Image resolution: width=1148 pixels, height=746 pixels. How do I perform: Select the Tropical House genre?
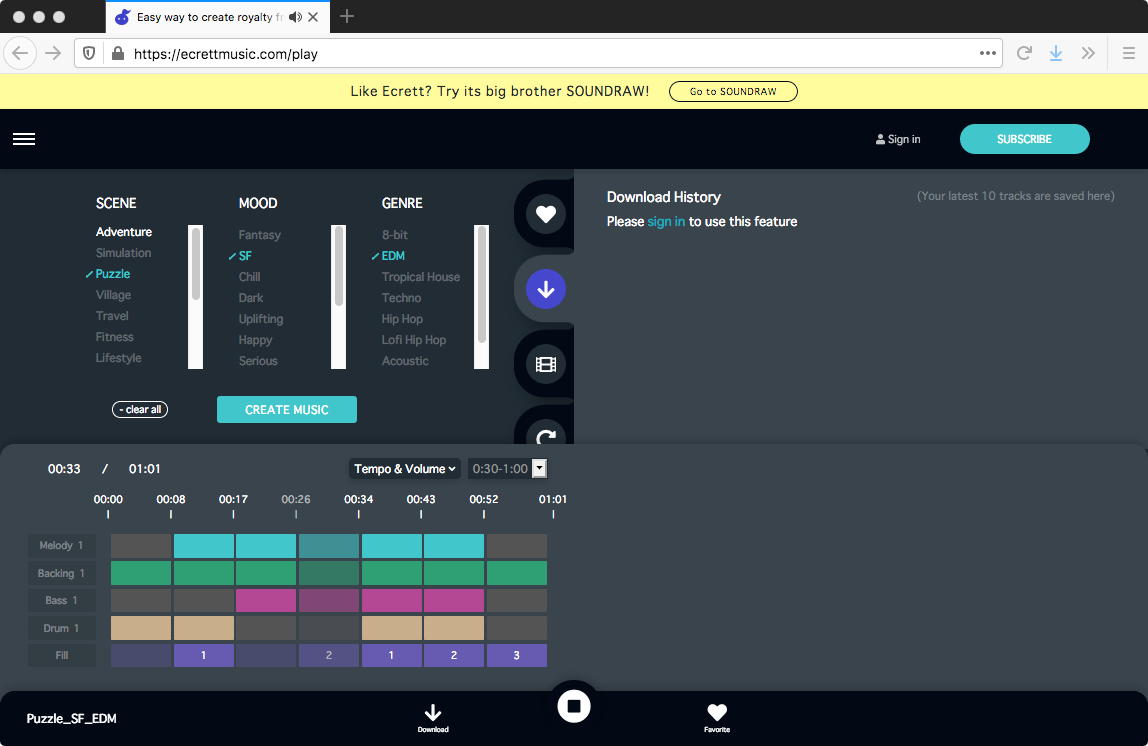coord(421,277)
